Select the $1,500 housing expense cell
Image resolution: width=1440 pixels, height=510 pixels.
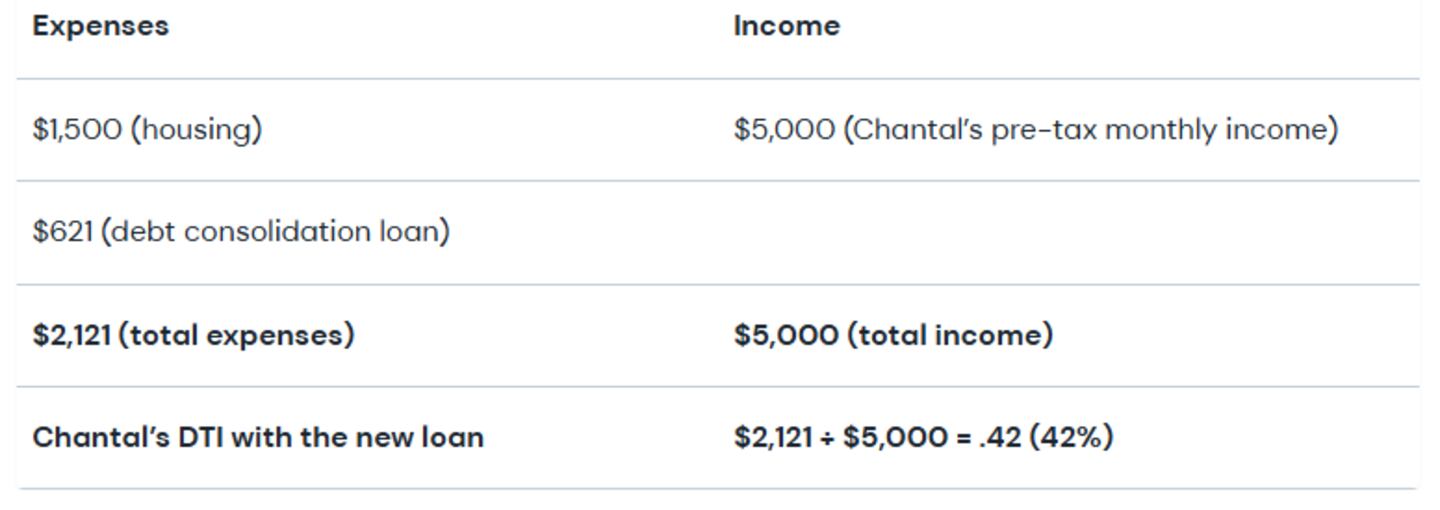(147, 130)
